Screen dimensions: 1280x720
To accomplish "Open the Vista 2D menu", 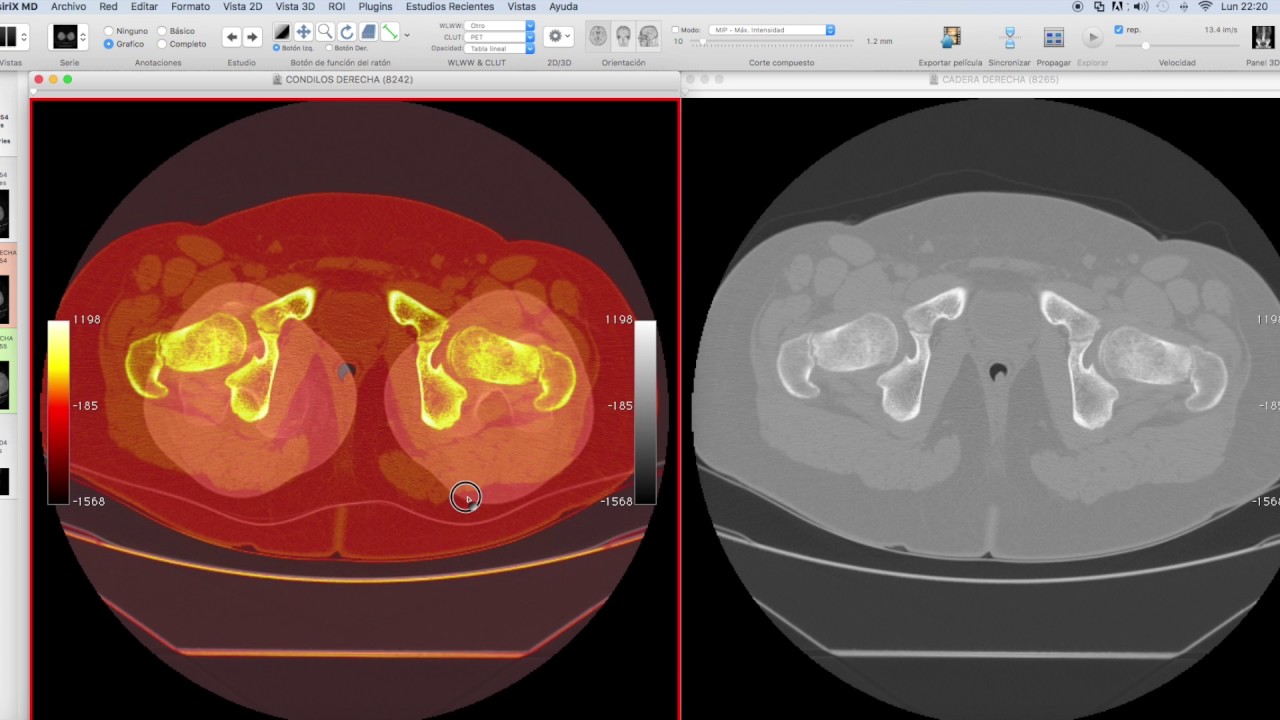I will pos(243,7).
